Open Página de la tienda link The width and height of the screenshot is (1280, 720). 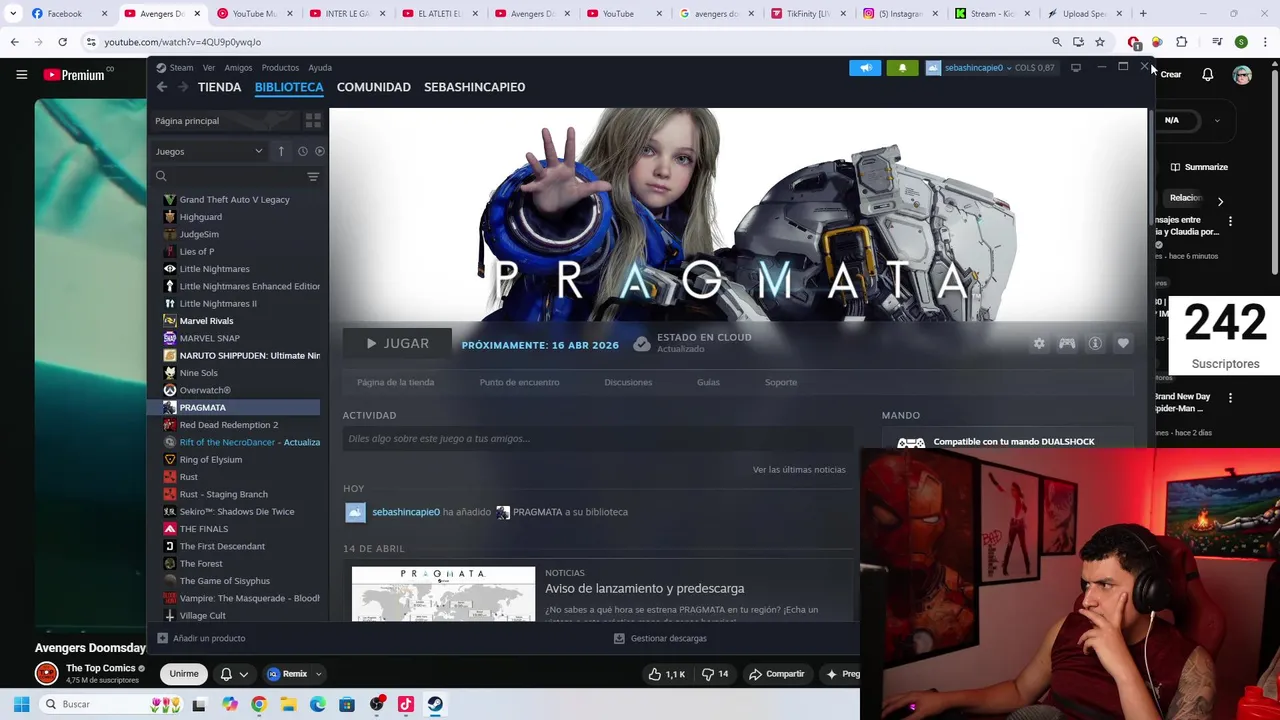(395, 382)
